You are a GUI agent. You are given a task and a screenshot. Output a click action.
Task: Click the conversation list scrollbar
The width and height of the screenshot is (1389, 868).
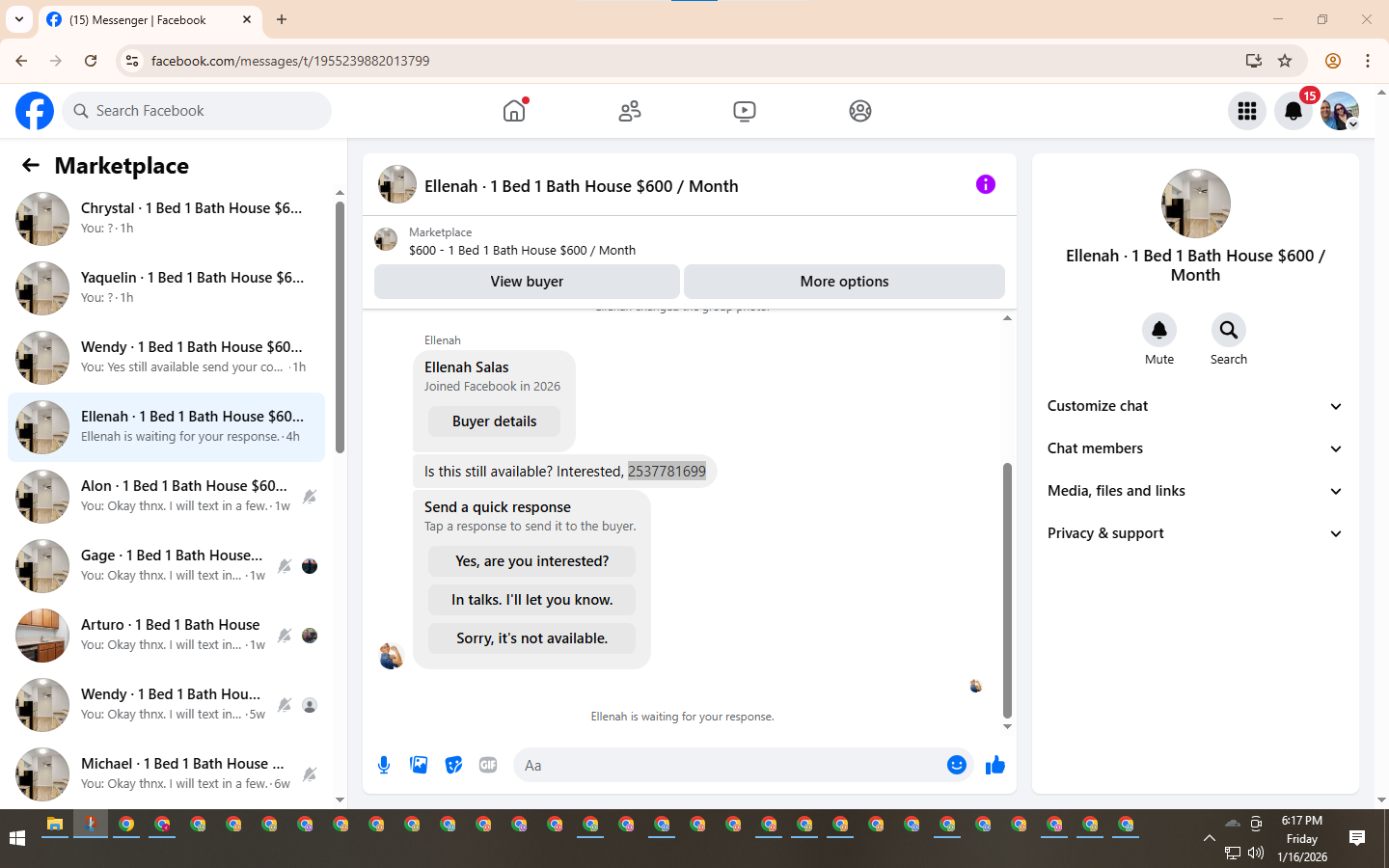(340, 328)
